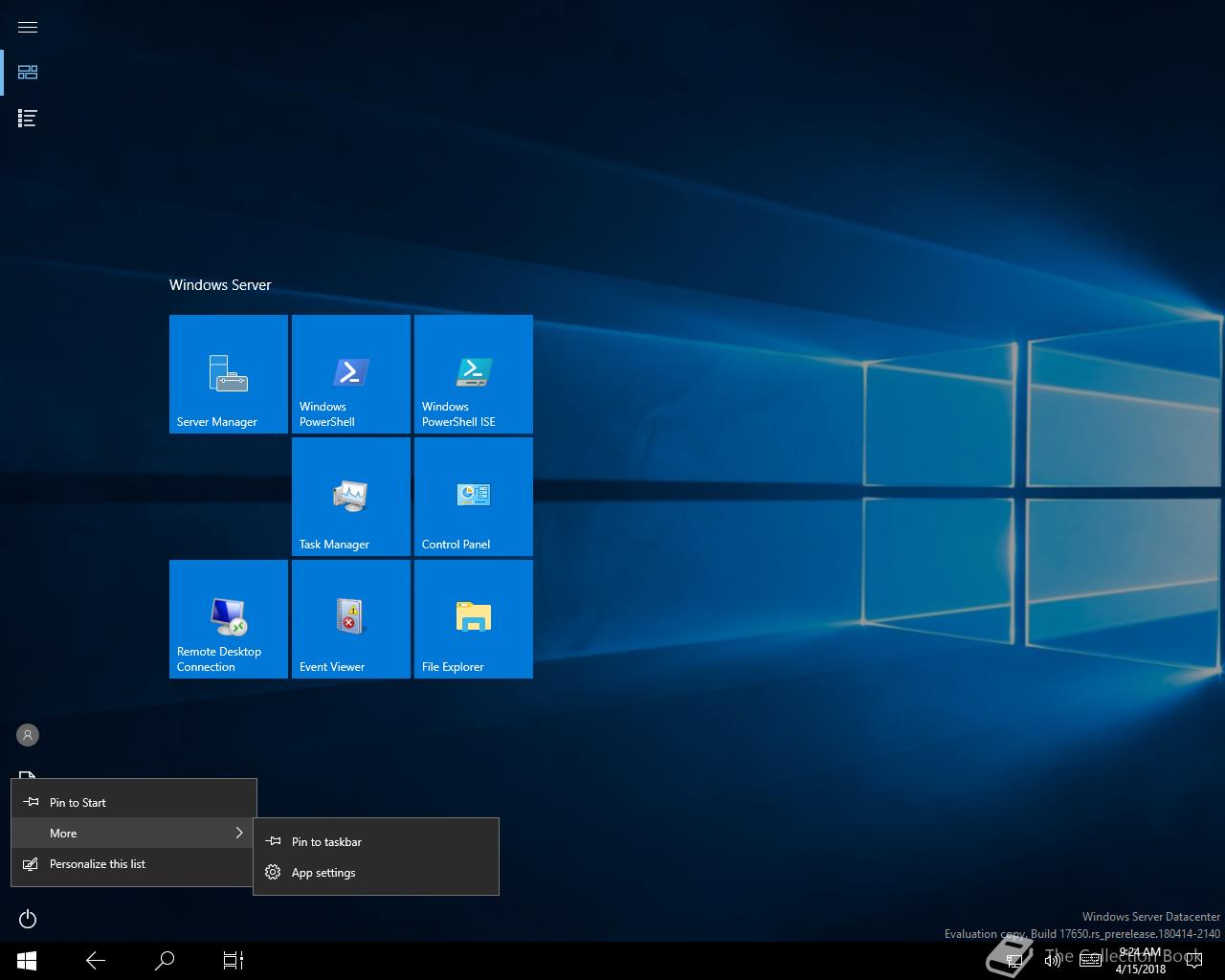Screen dimensions: 1225x980
Task: Open the Windows PowerShell tile
Action: click(x=351, y=374)
